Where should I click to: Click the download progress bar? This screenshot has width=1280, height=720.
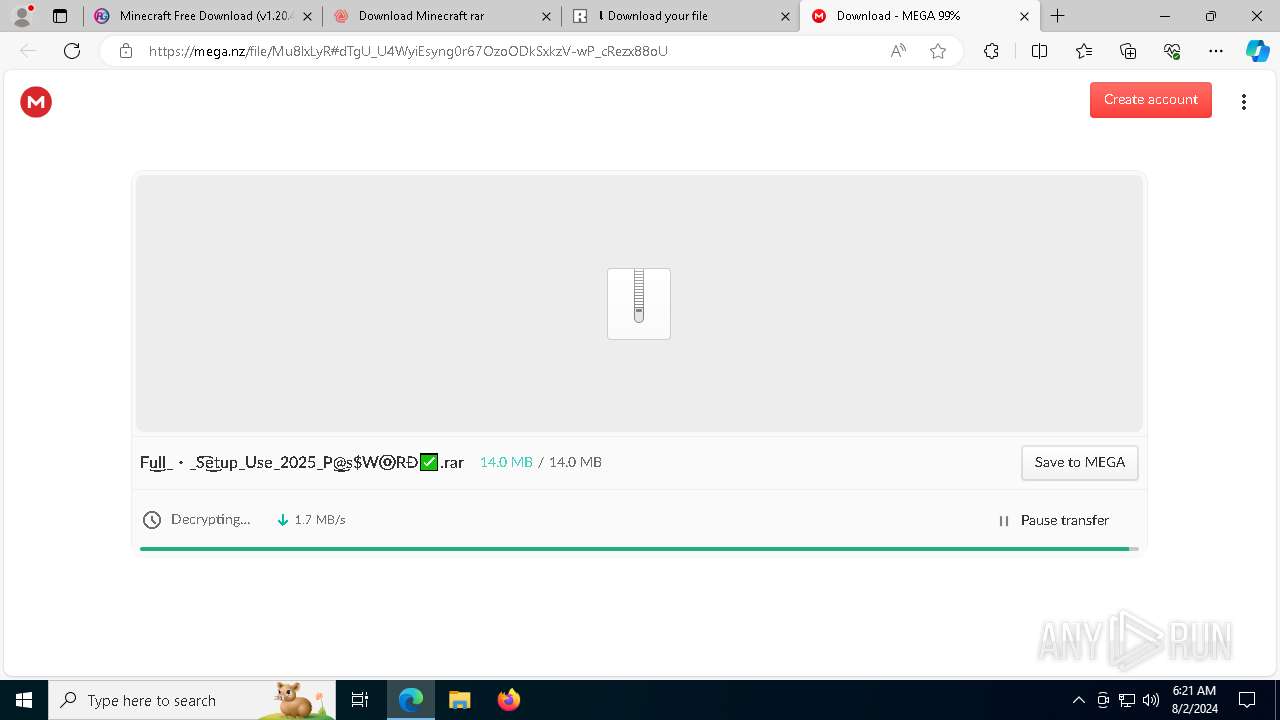[x=639, y=548]
